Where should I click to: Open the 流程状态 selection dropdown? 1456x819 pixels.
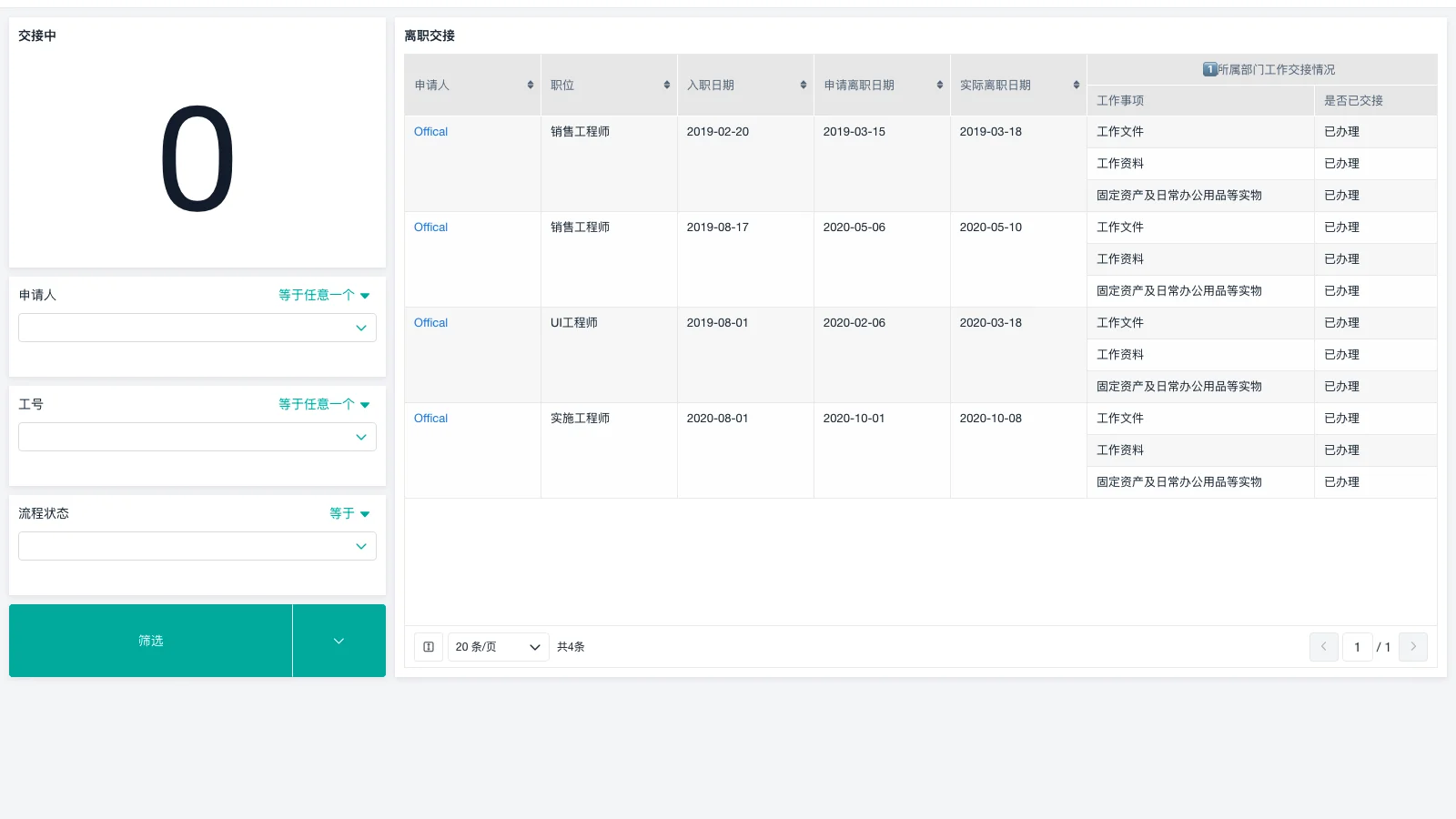pyautogui.click(x=197, y=546)
